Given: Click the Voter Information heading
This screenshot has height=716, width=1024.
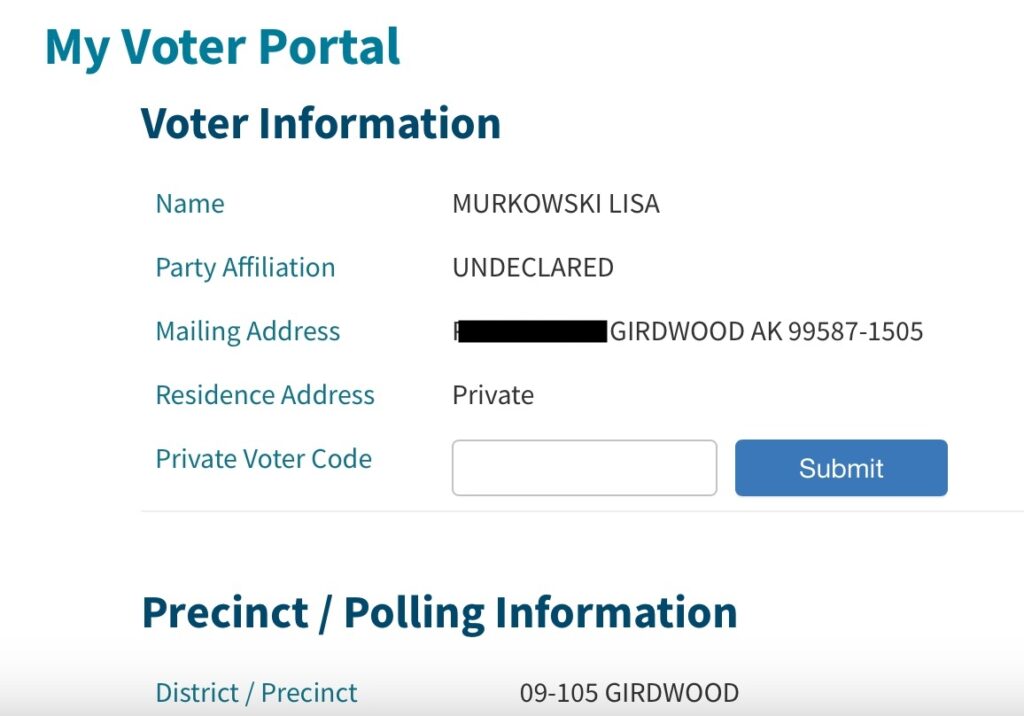Looking at the screenshot, I should point(321,123).
